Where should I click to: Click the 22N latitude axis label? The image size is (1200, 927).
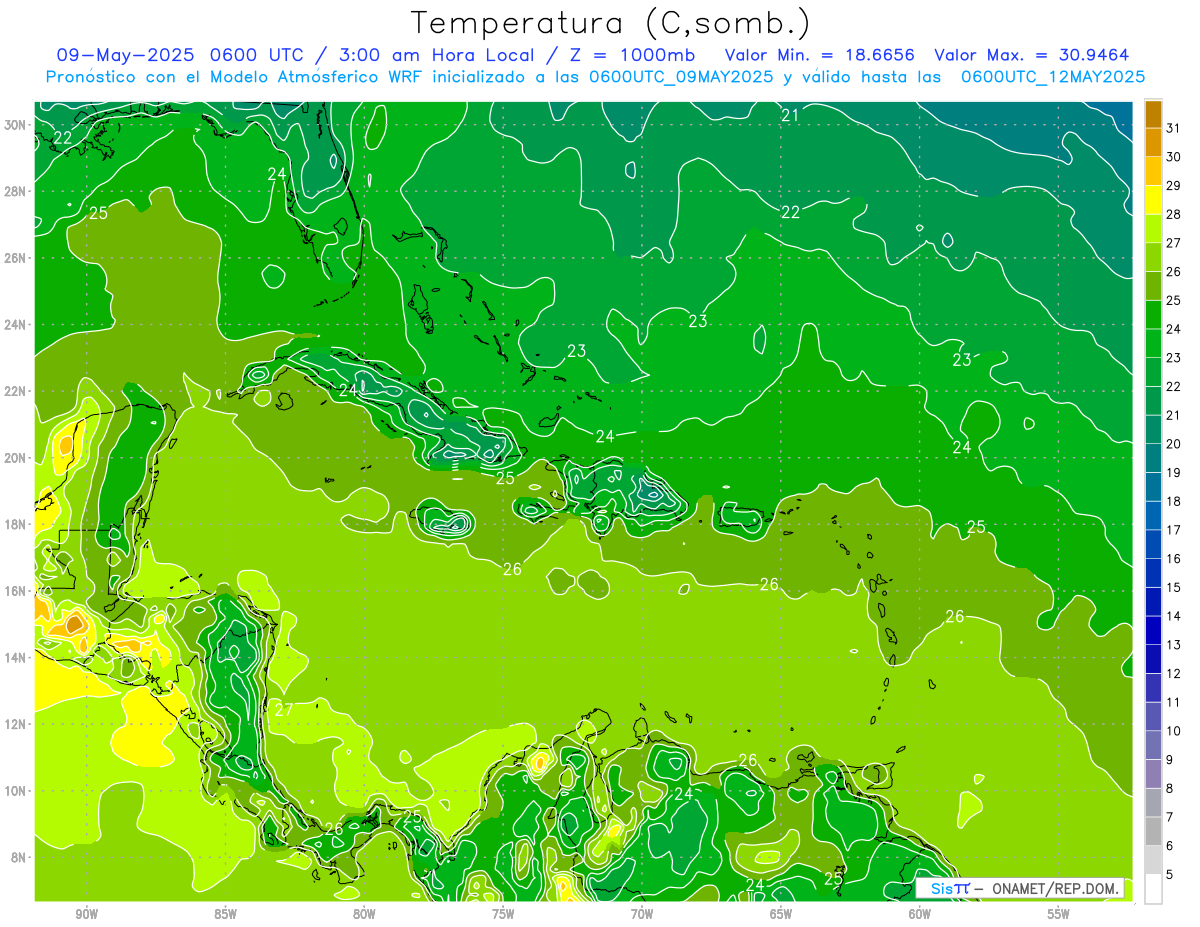[15, 391]
